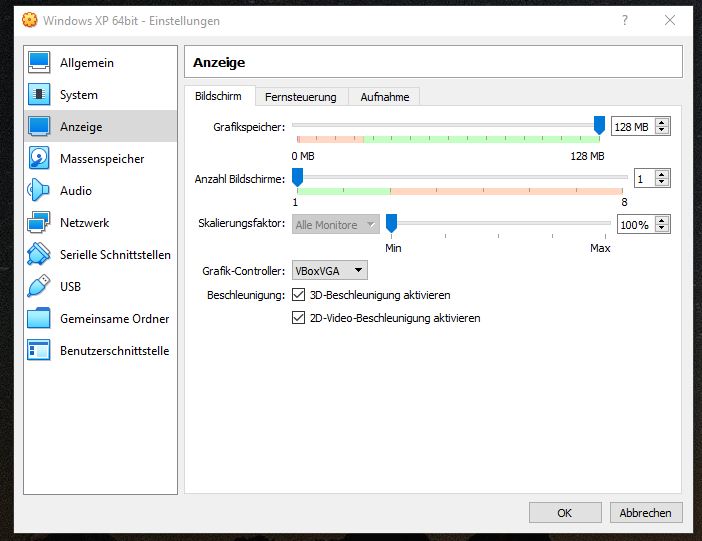
Task: Switch to the Aufnahme tab
Action: (385, 97)
